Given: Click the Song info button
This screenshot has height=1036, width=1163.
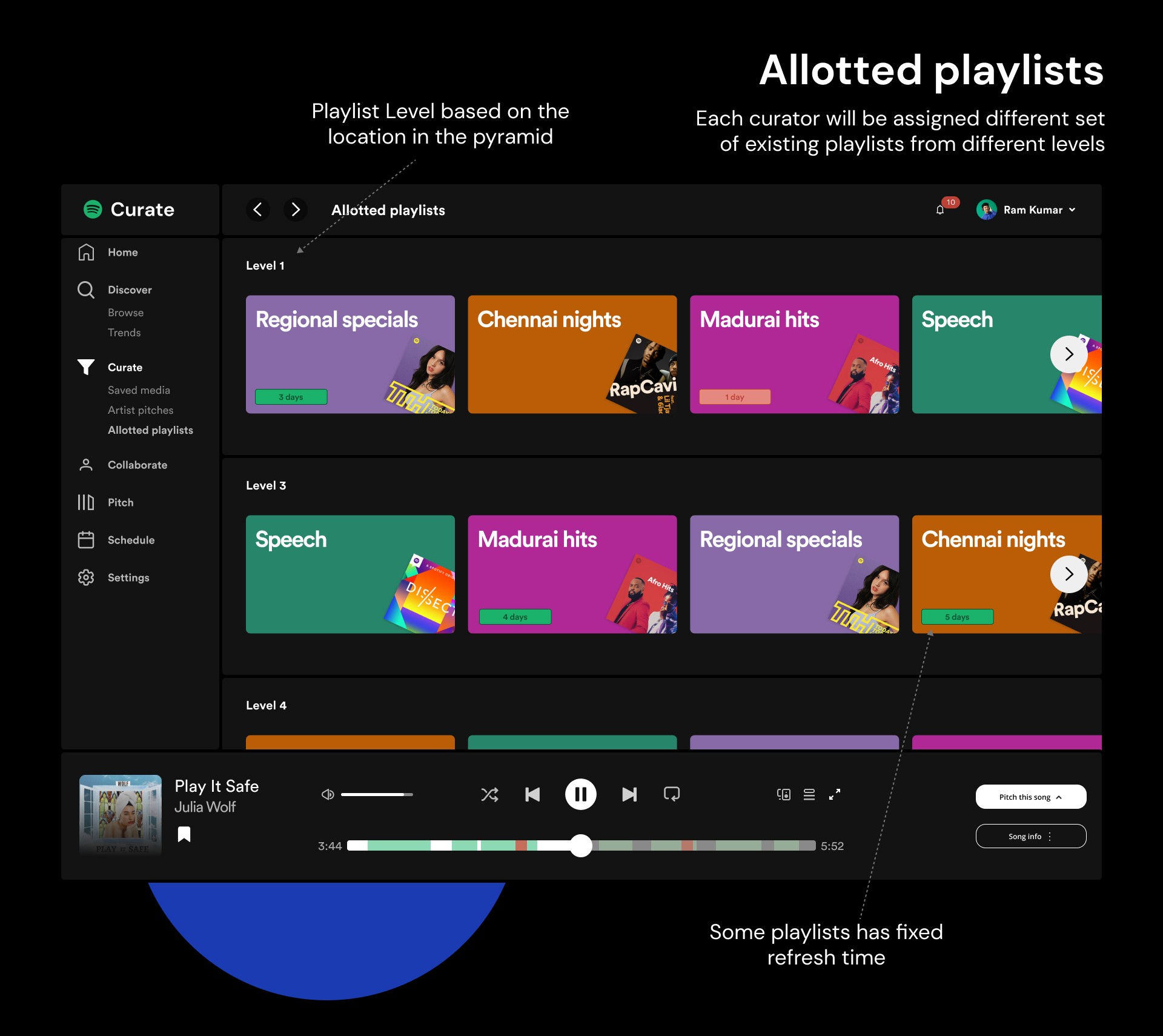Looking at the screenshot, I should 1030,836.
